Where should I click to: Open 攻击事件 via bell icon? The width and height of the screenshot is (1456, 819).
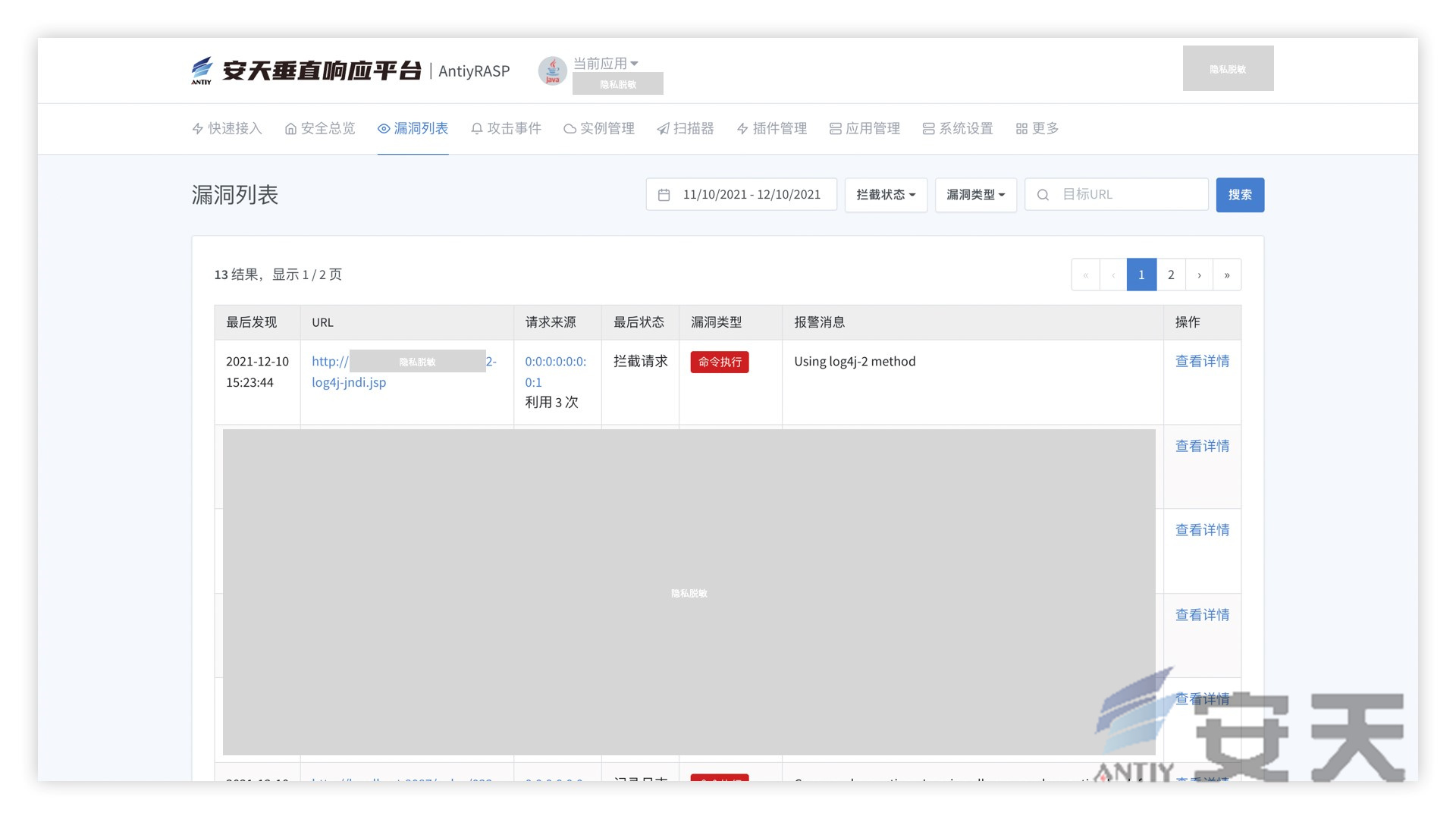pos(477,129)
